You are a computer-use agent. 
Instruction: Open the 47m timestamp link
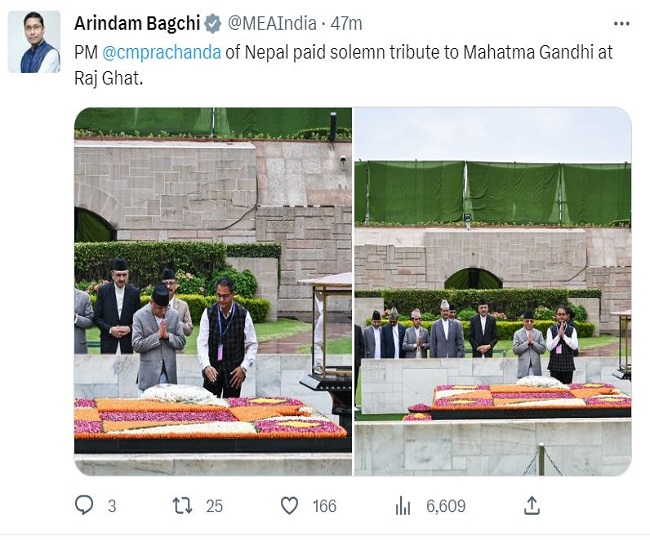pos(346,22)
